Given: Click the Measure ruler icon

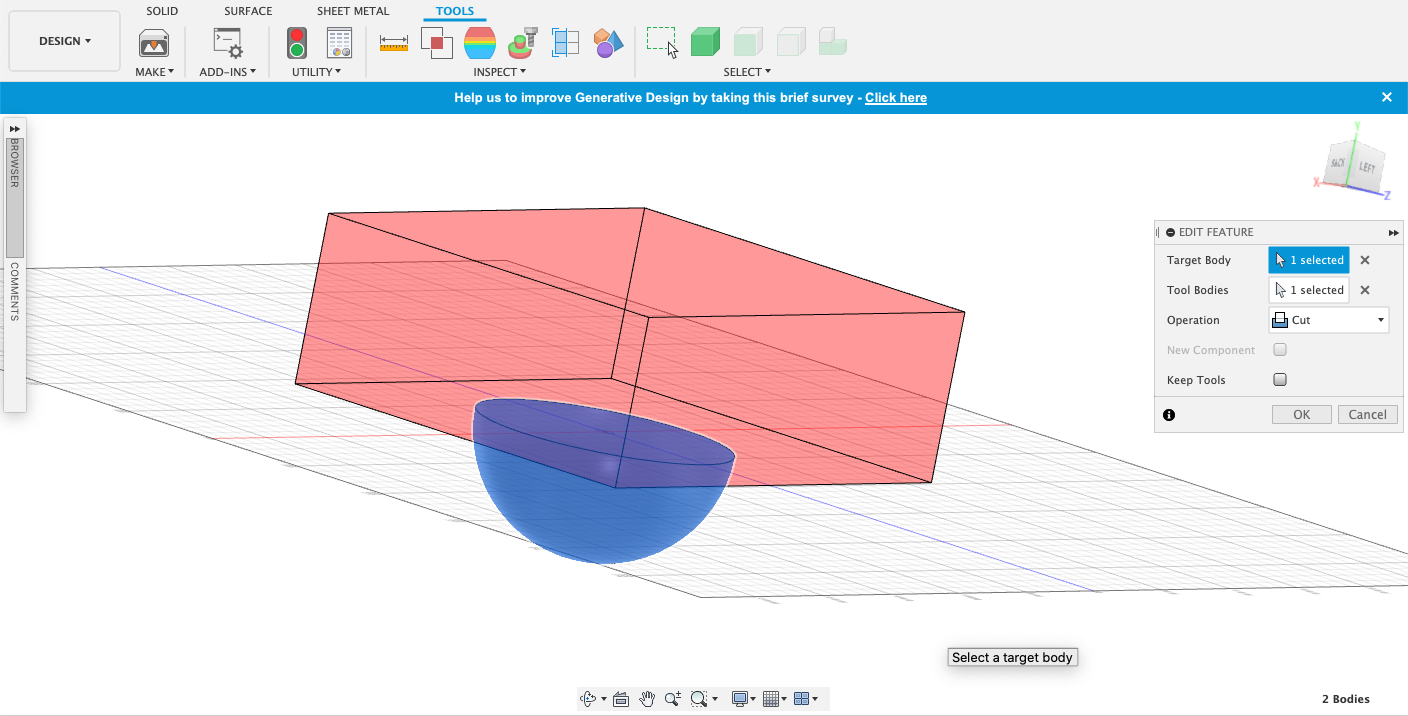Looking at the screenshot, I should [394, 42].
